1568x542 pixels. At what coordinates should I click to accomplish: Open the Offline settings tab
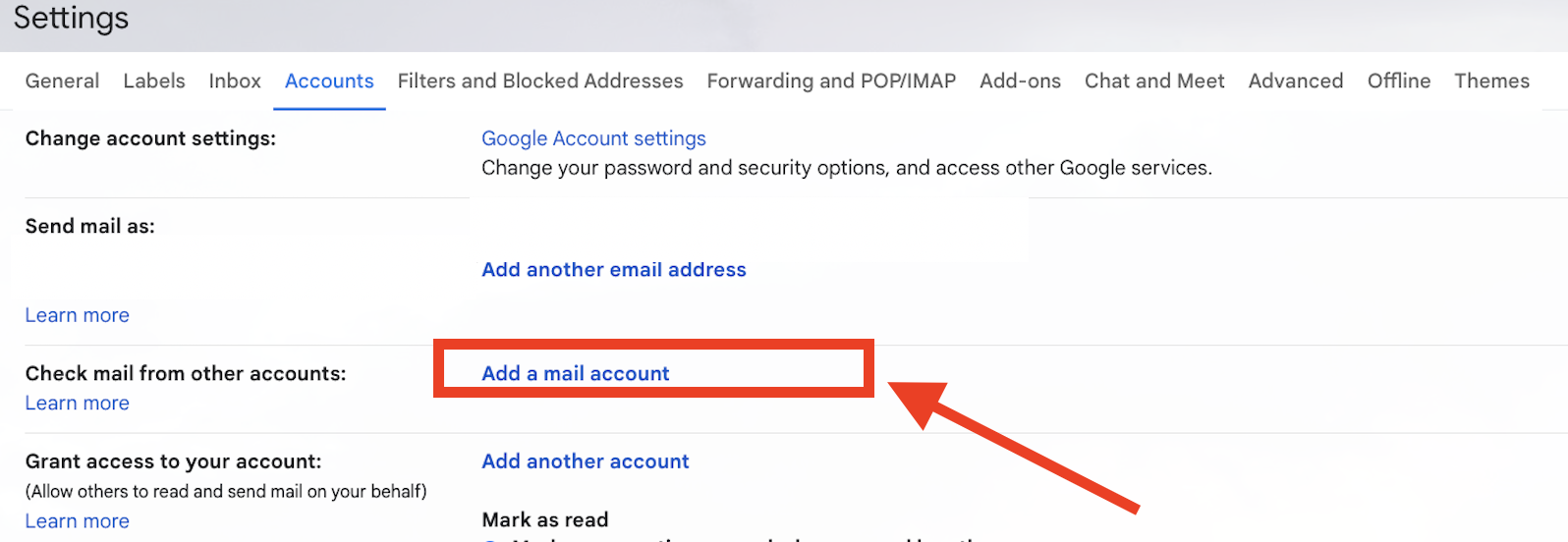coord(1399,81)
